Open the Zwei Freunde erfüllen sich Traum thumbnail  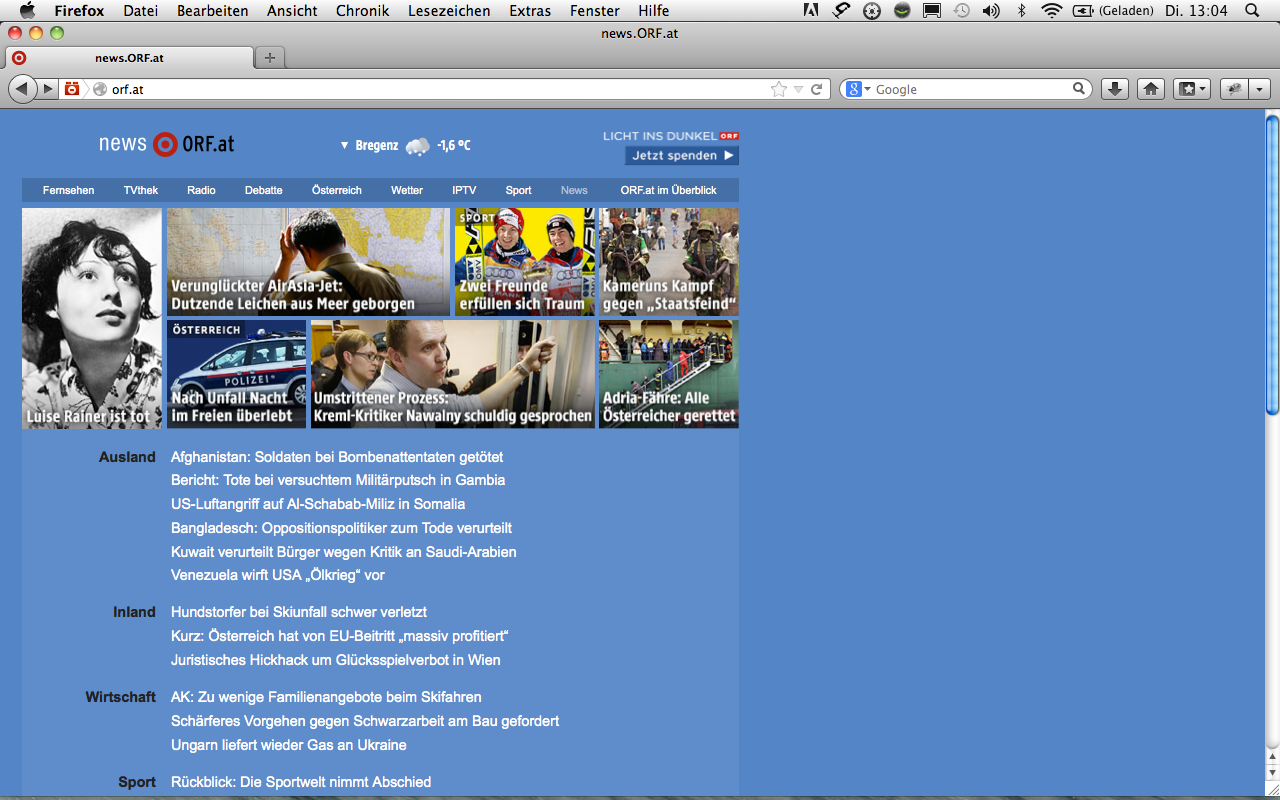pyautogui.click(x=525, y=262)
